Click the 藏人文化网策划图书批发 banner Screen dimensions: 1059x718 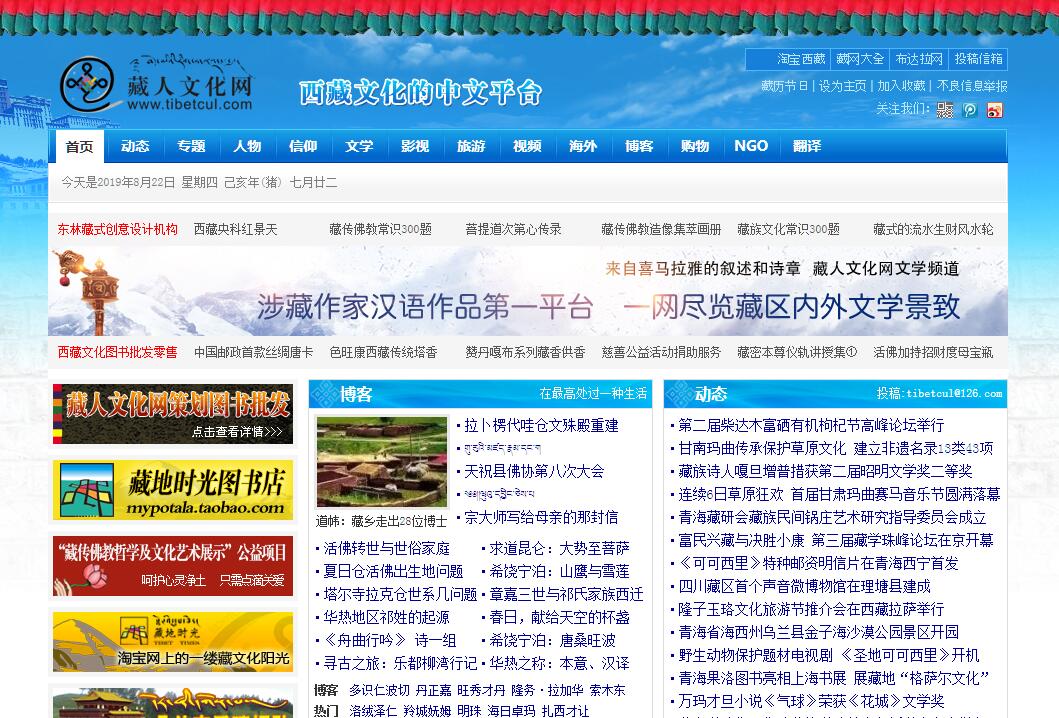(x=173, y=414)
